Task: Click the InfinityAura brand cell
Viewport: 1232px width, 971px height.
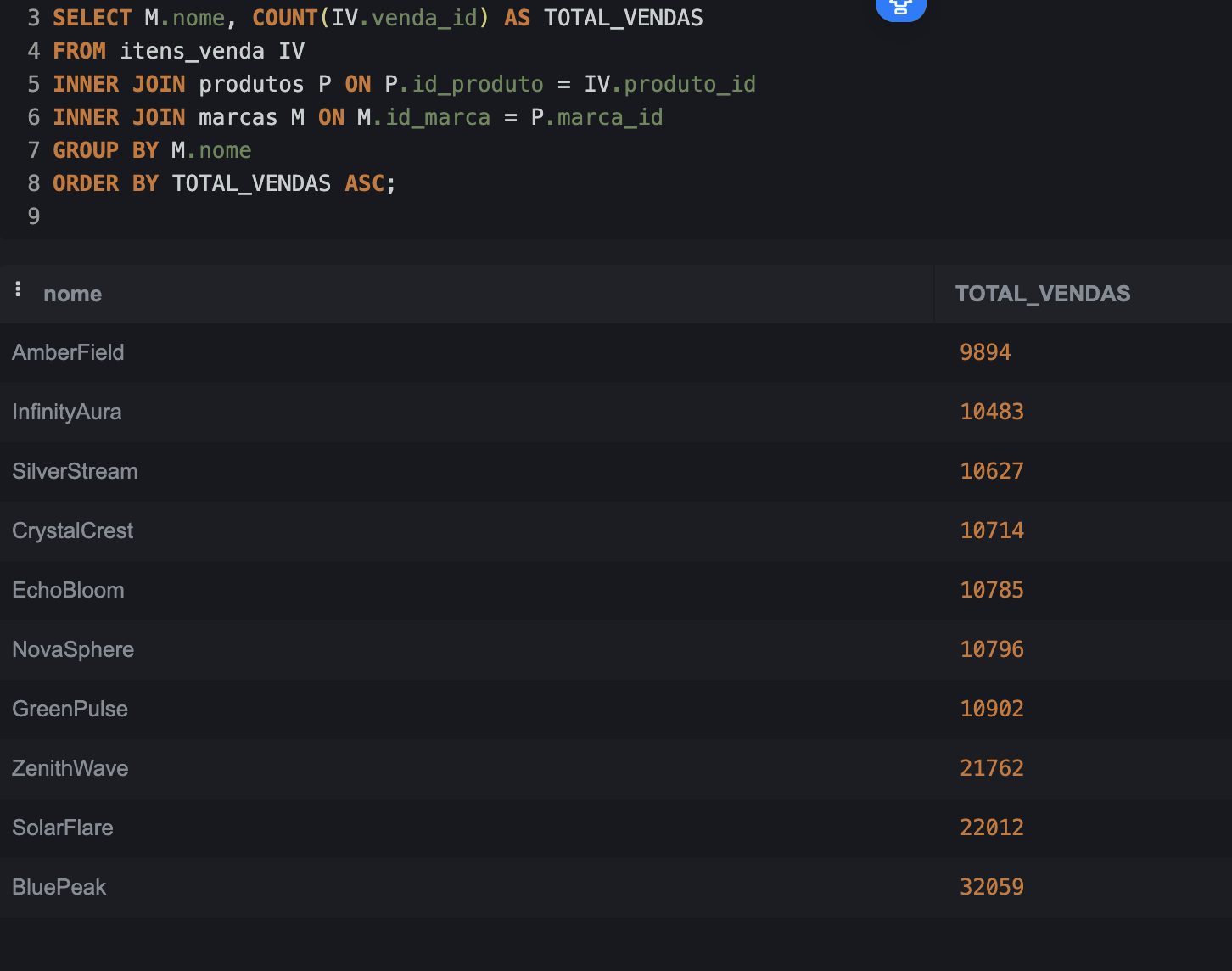Action: tap(67, 412)
